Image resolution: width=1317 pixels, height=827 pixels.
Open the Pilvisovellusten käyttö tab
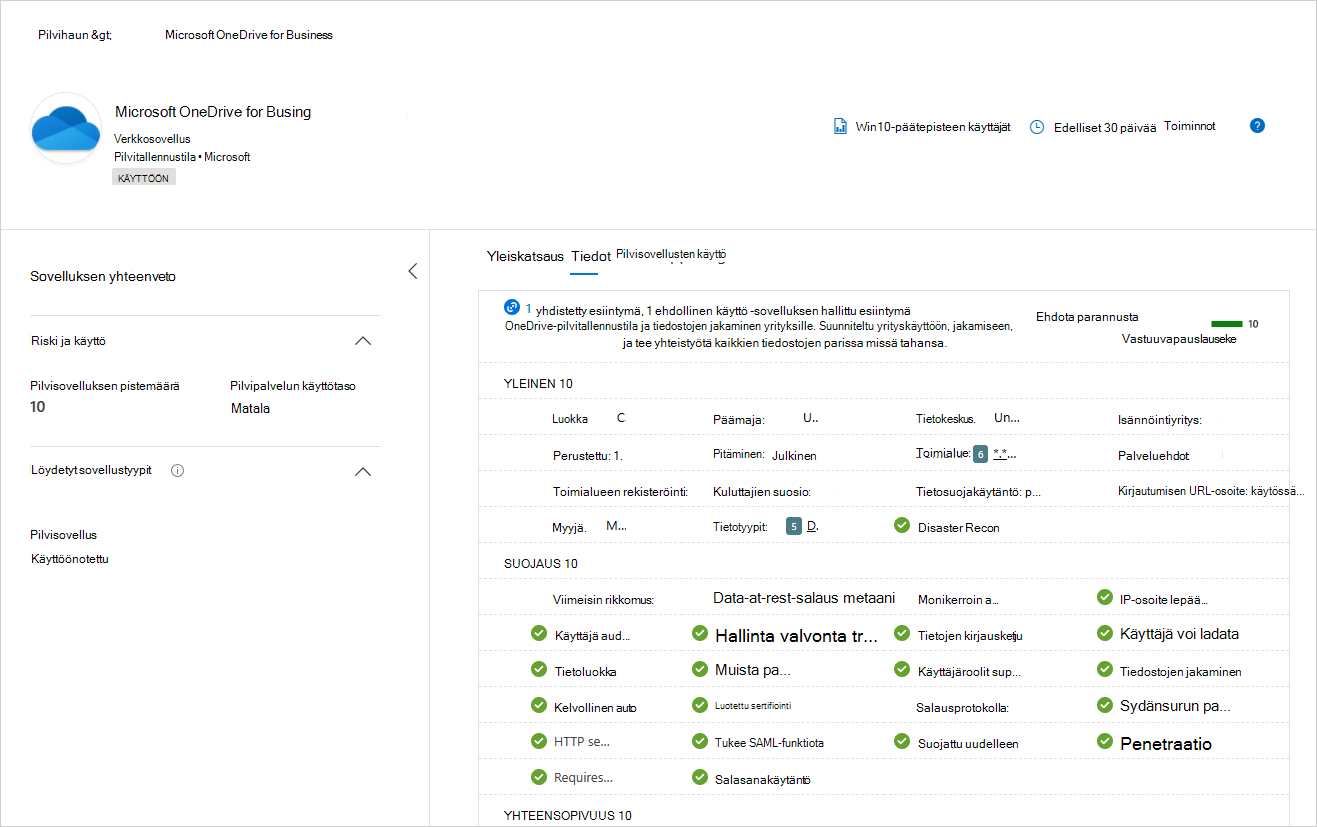coord(671,255)
